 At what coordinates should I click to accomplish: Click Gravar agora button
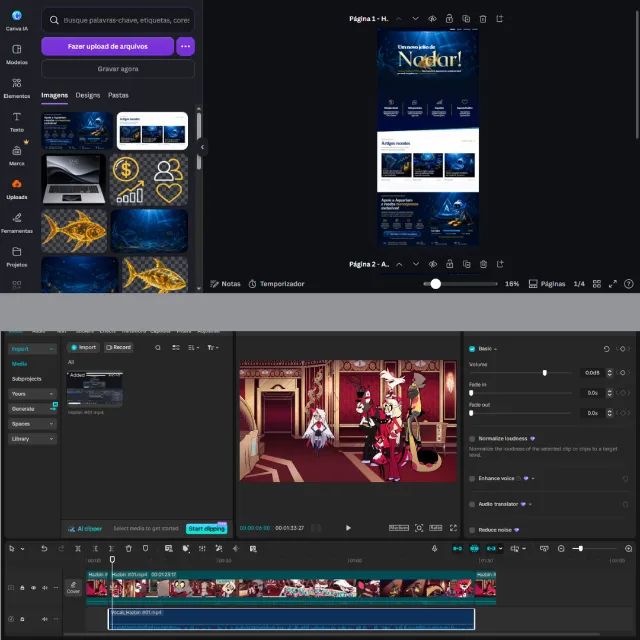coord(118,69)
